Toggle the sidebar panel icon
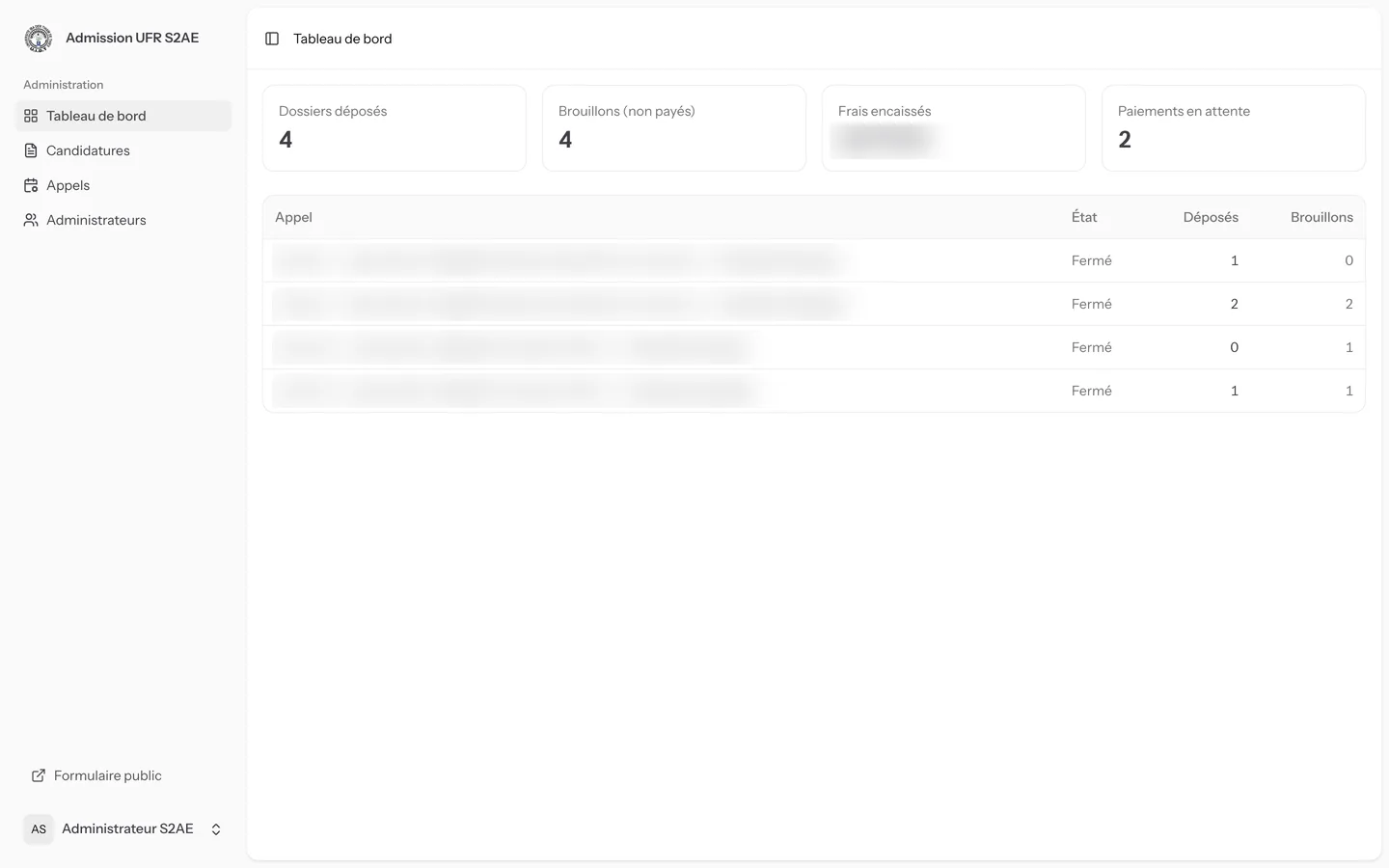Image resolution: width=1389 pixels, height=868 pixels. click(x=272, y=39)
